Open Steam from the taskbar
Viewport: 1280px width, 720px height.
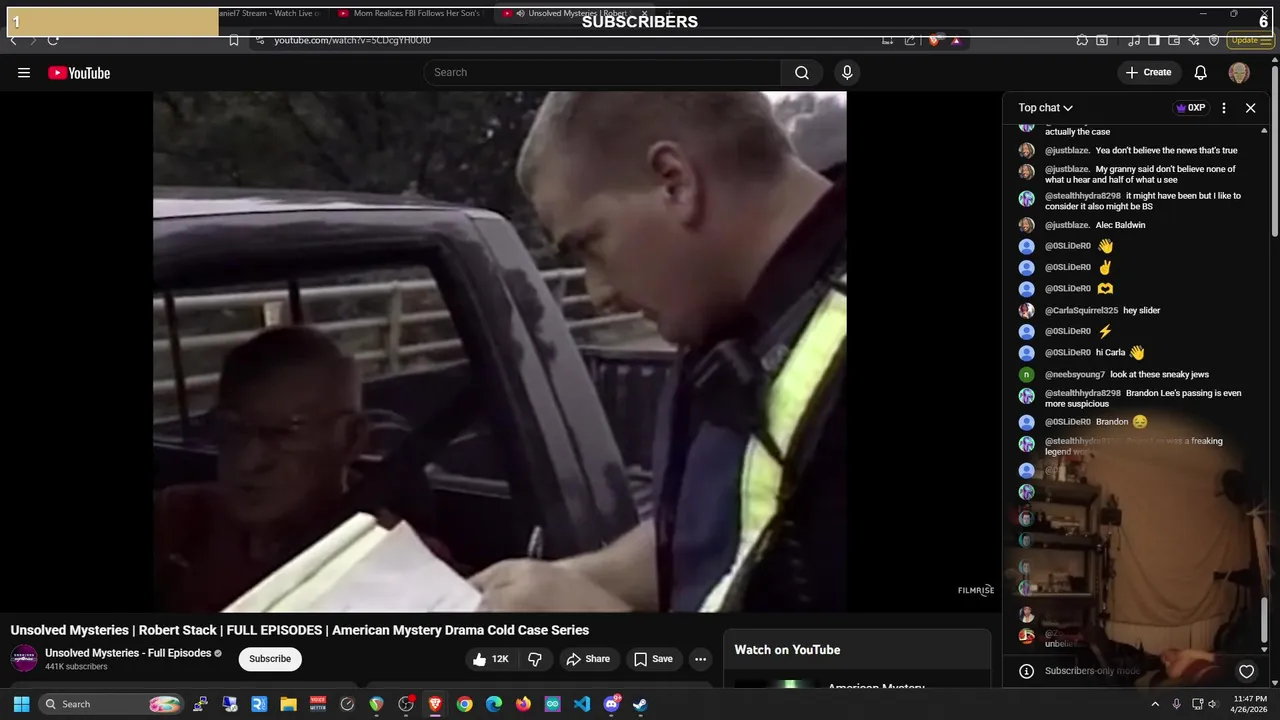tap(641, 704)
